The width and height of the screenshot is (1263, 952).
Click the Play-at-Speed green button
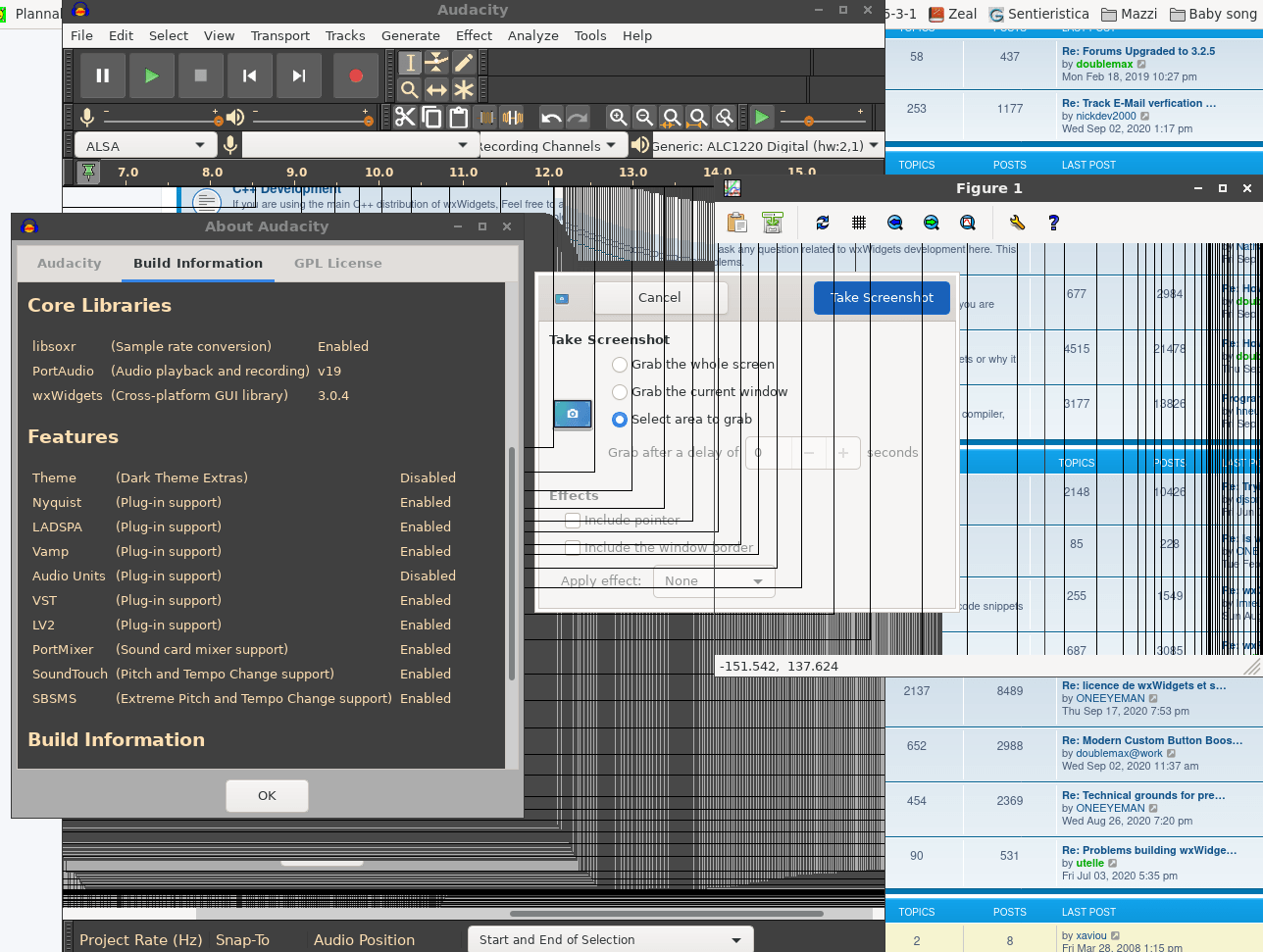(762, 118)
